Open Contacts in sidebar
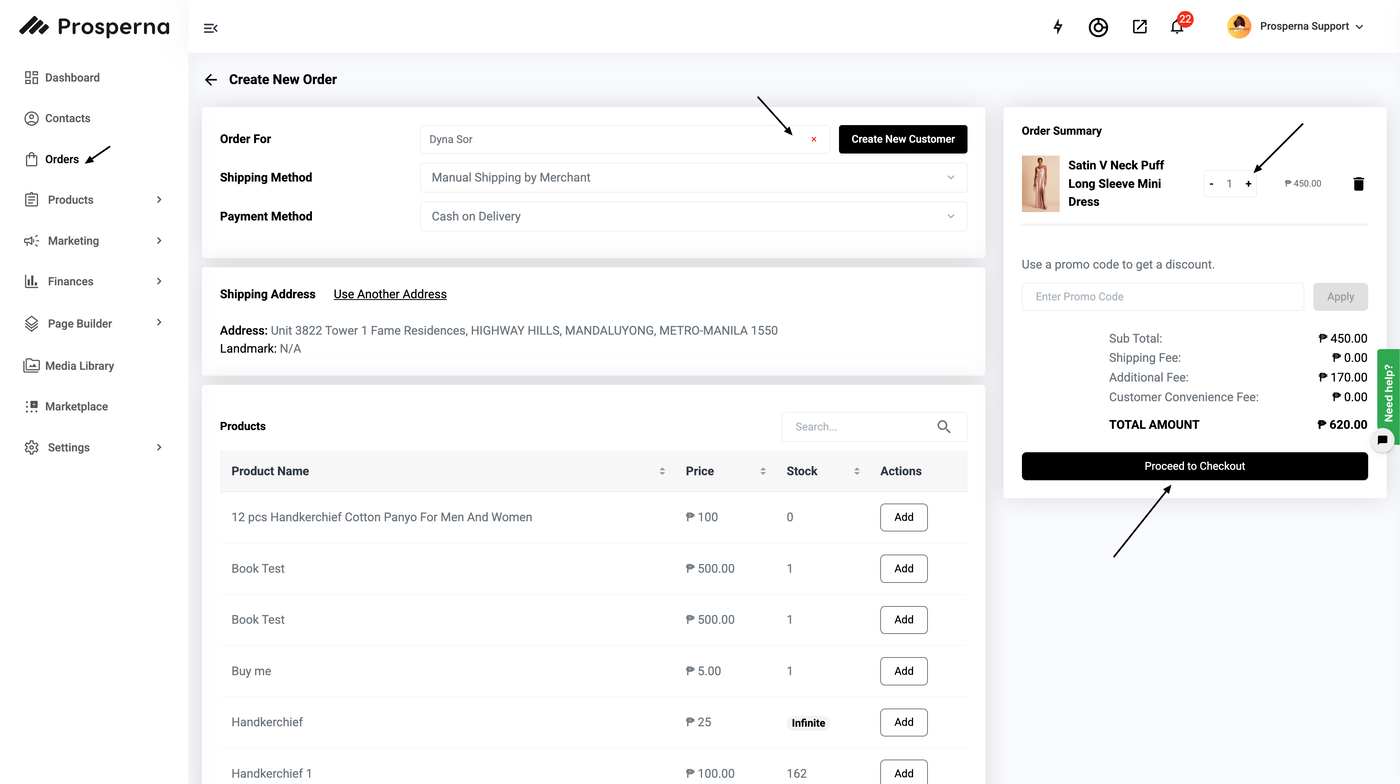 [68, 118]
